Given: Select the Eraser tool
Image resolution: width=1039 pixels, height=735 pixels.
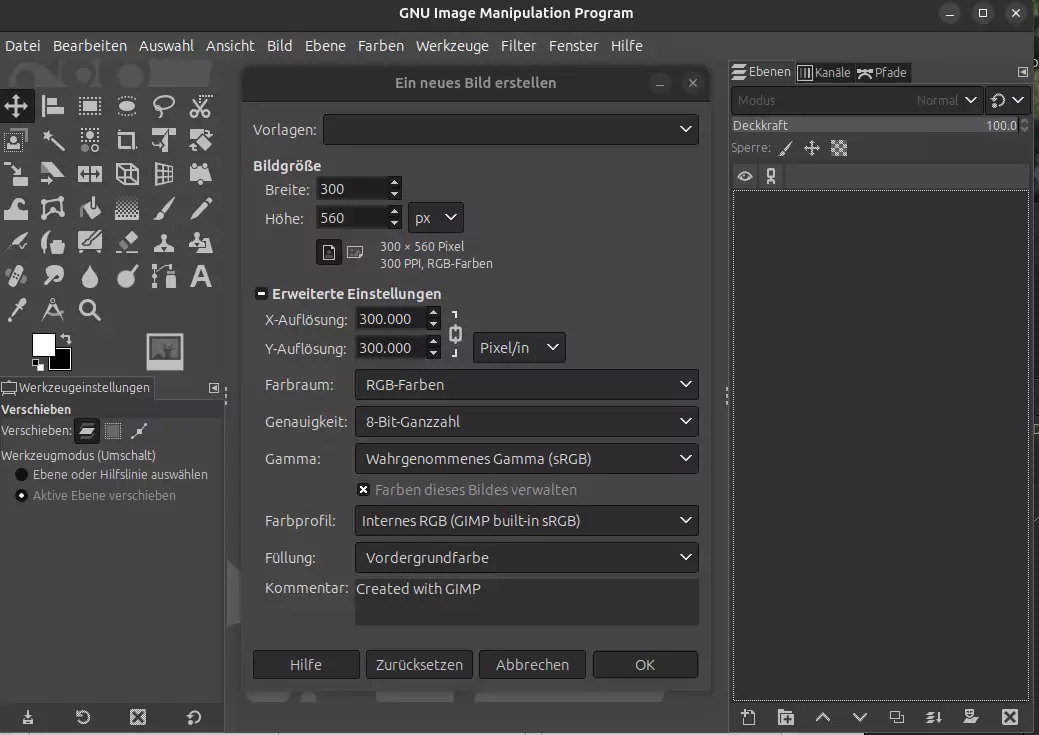Looking at the screenshot, I should click(x=127, y=242).
